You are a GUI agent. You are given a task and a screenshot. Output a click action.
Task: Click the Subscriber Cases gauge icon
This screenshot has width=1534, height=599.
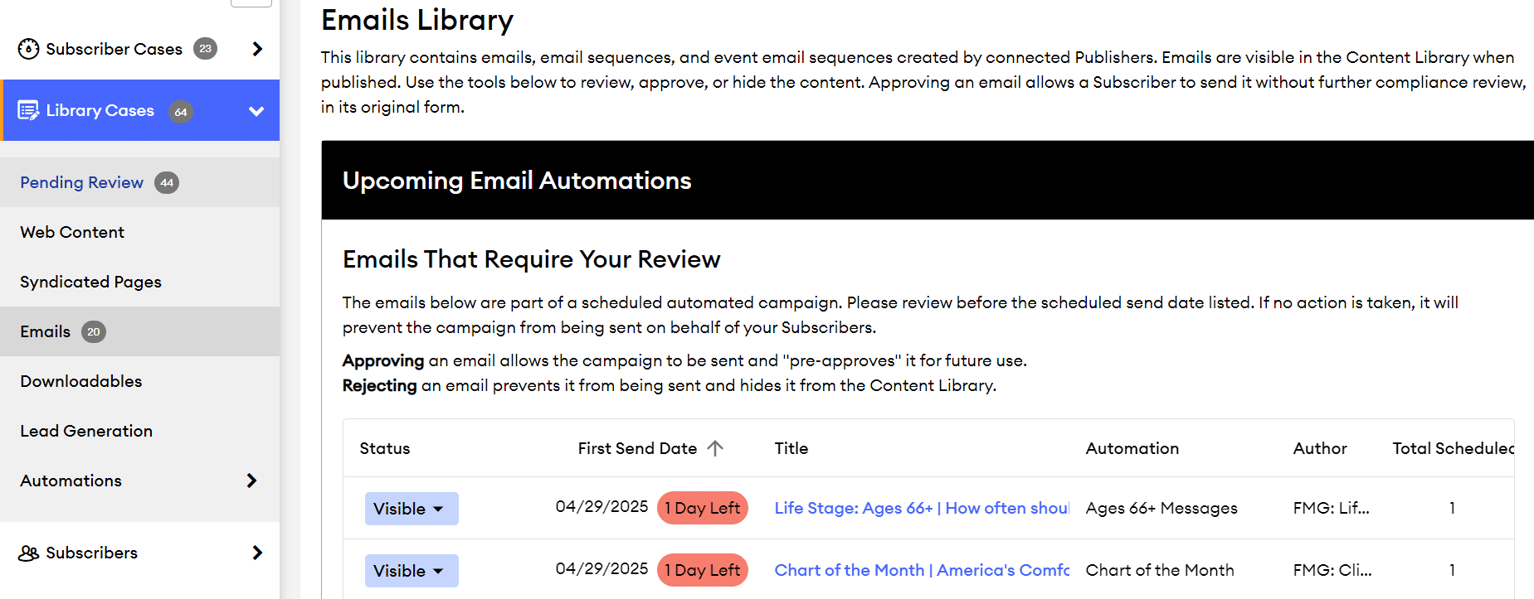point(29,48)
